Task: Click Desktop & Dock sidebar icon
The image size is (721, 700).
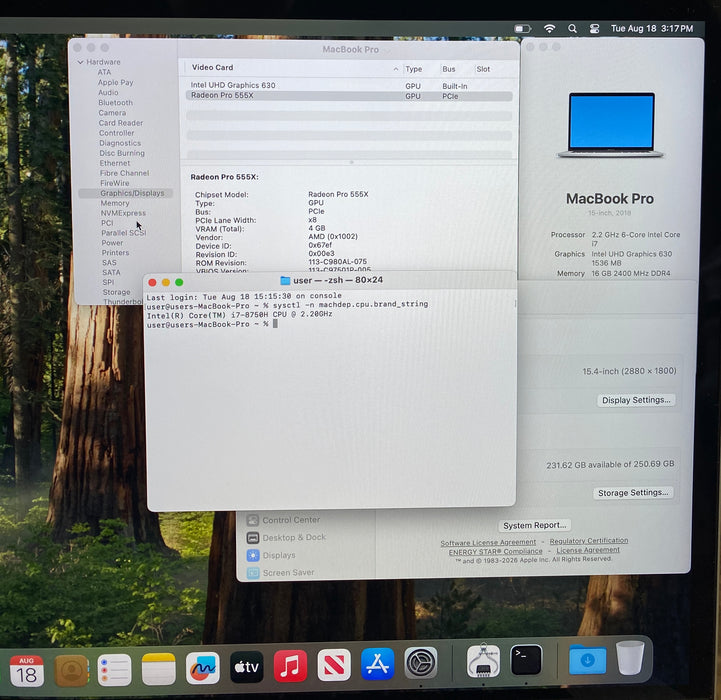Action: click(x=252, y=538)
